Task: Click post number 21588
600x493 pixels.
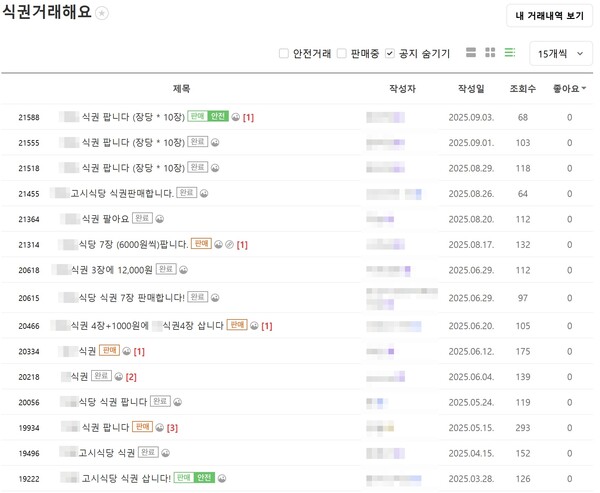Action: pyautogui.click(x=29, y=118)
